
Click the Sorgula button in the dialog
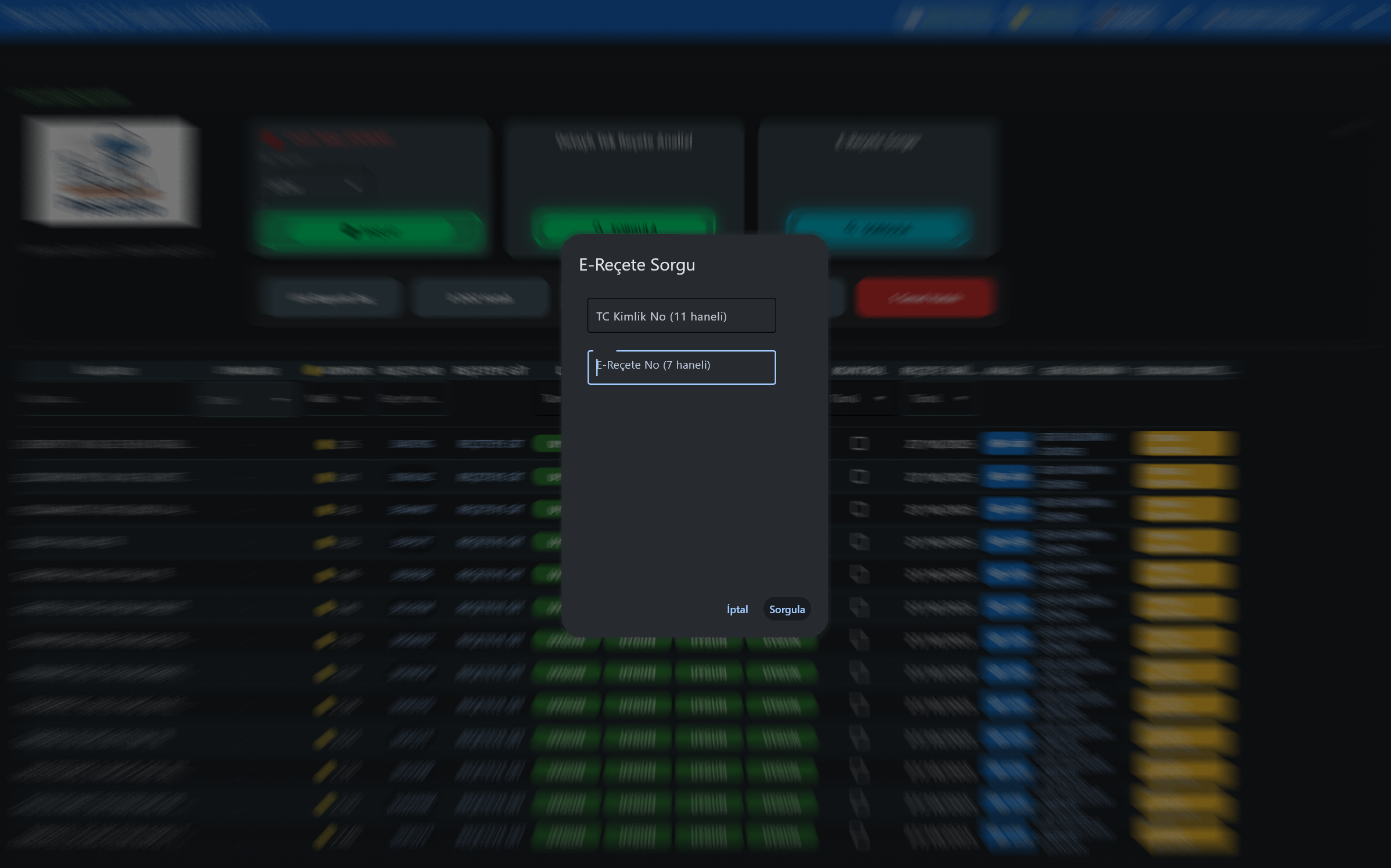786,609
